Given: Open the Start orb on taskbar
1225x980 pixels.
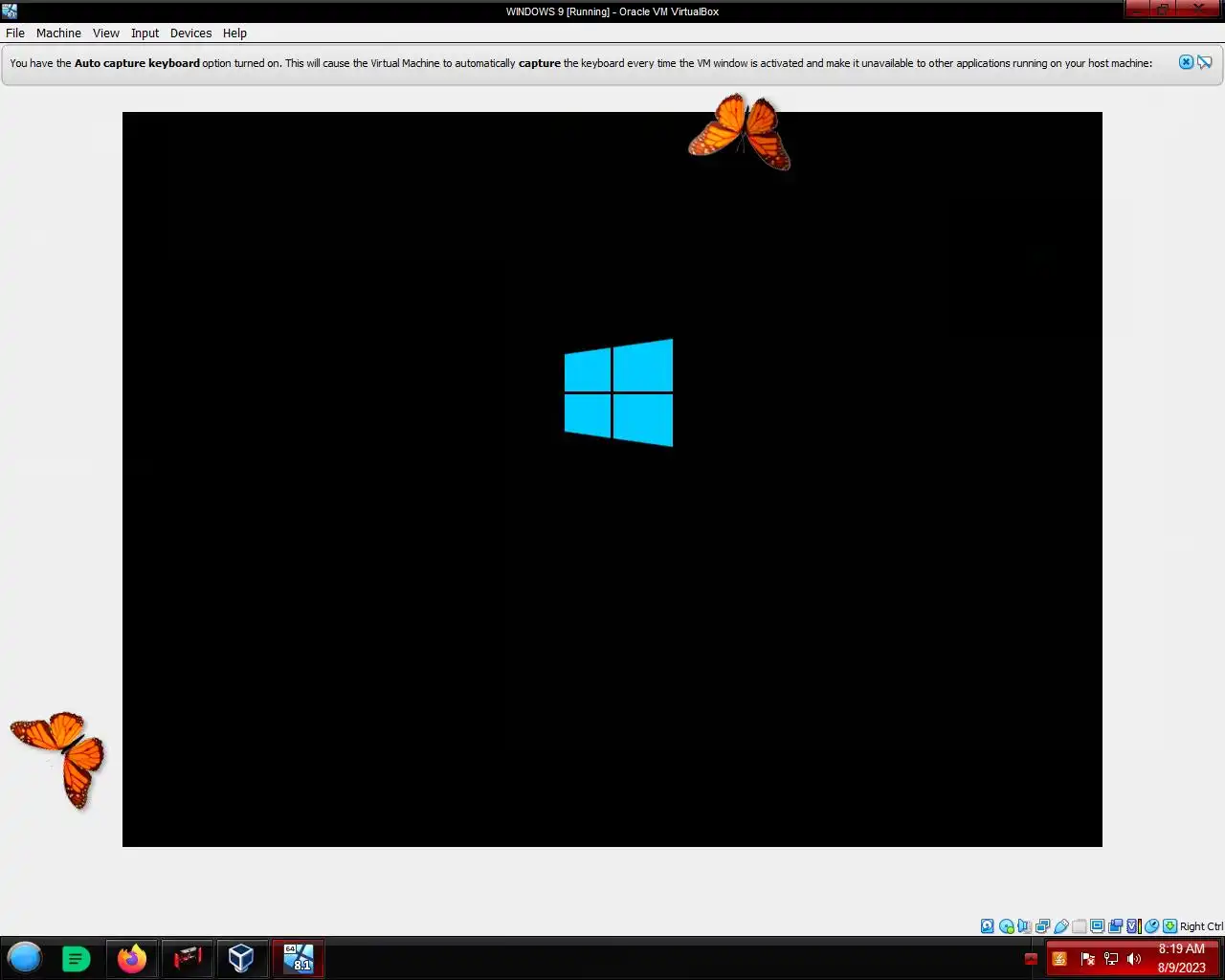Looking at the screenshot, I should 25,958.
